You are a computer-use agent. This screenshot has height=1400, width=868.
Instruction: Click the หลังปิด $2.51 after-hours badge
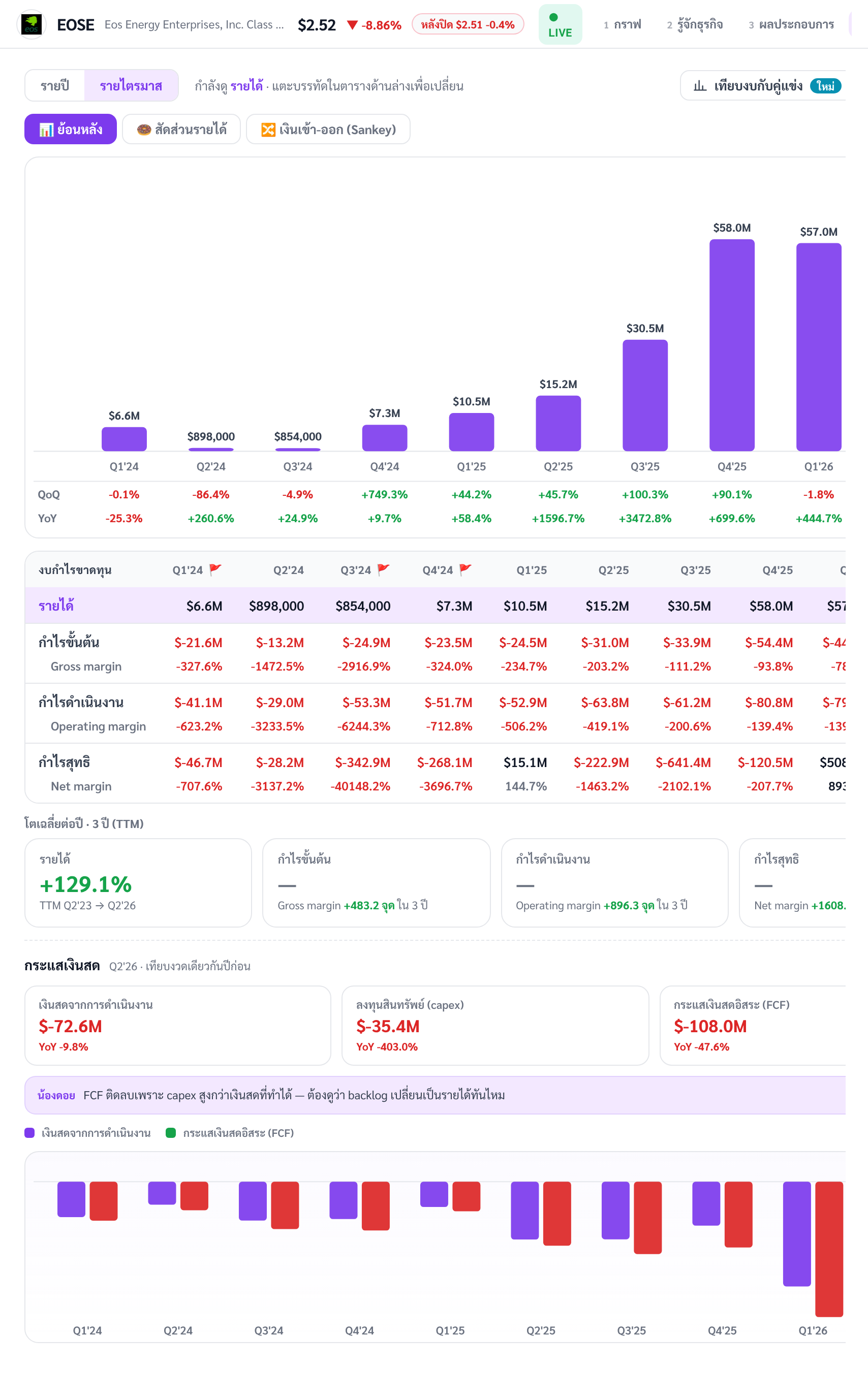(468, 25)
